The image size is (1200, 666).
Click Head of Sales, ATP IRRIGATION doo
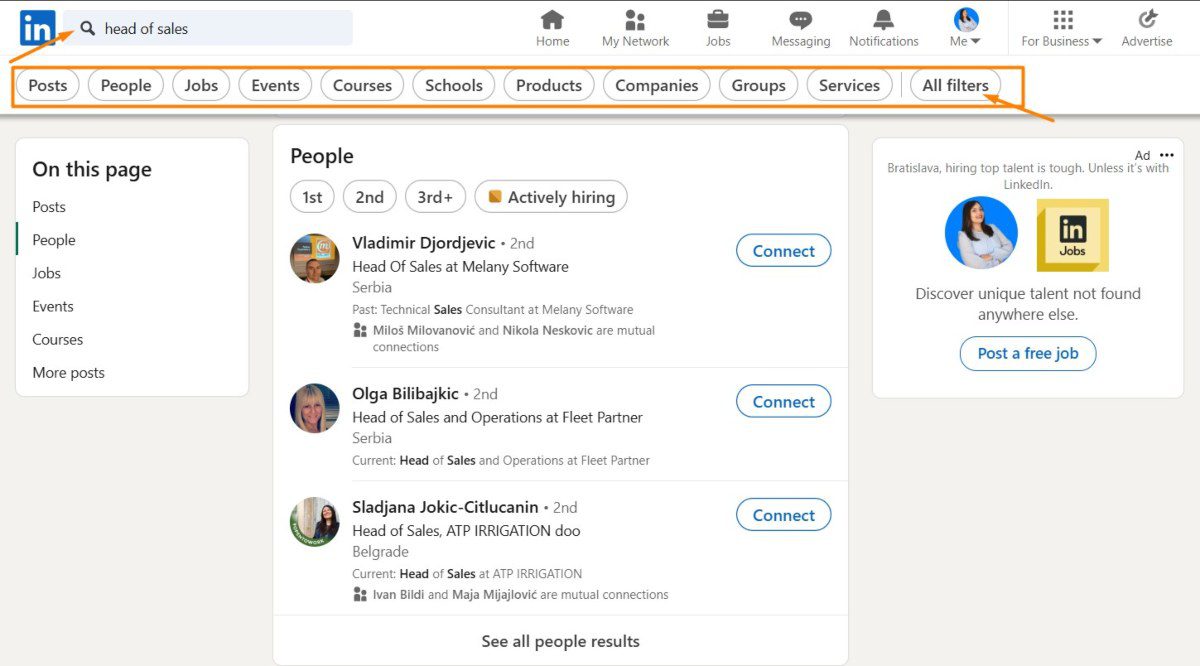pyautogui.click(x=466, y=531)
